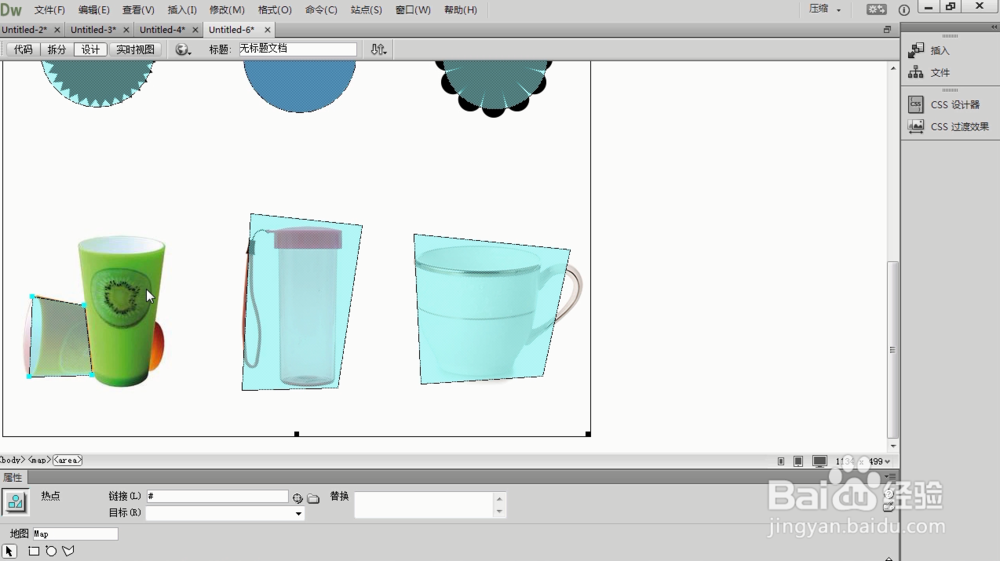Select the pointer hotspot tool
Viewport: 1000px width, 561px height.
[10, 551]
